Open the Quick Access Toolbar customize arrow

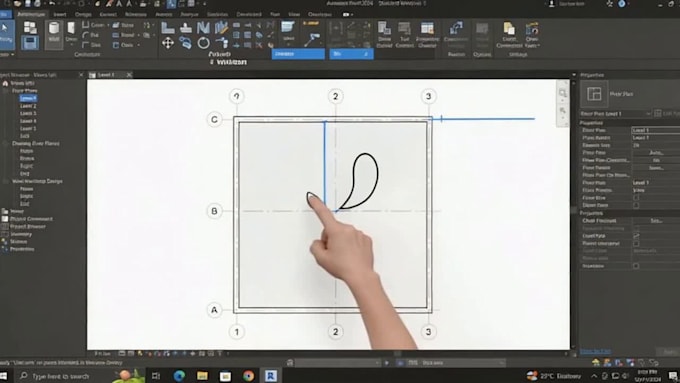tap(204, 3)
